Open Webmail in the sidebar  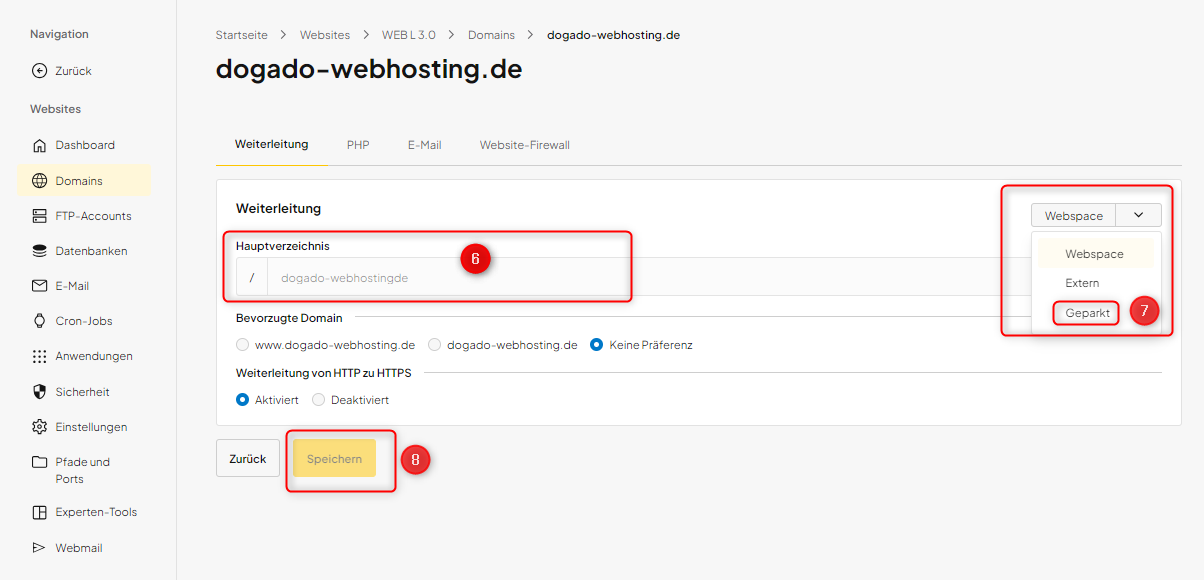pos(79,548)
